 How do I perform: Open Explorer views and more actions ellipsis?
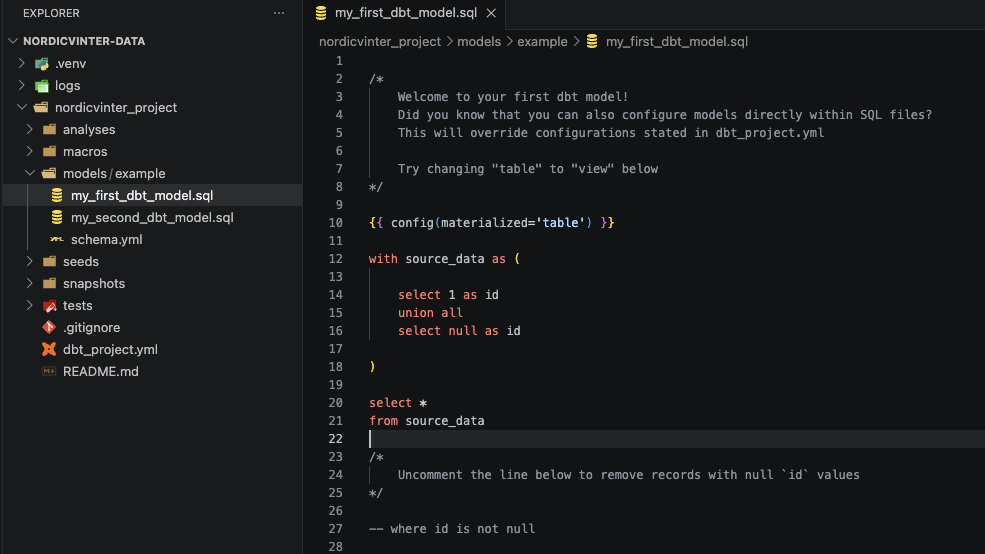tap(279, 13)
